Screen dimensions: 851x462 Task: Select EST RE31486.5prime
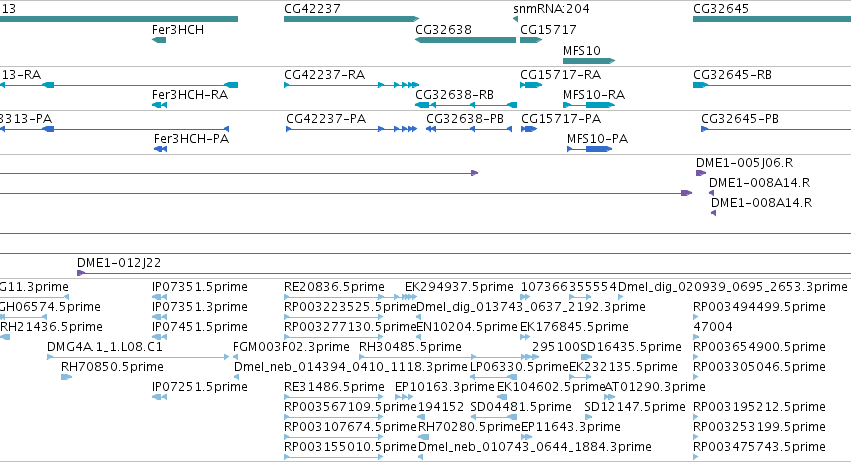[x=334, y=387]
